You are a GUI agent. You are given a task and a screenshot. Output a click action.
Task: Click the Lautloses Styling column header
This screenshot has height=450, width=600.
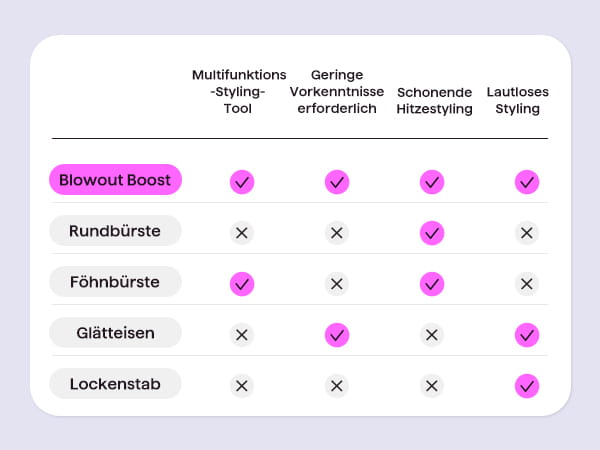click(x=517, y=100)
